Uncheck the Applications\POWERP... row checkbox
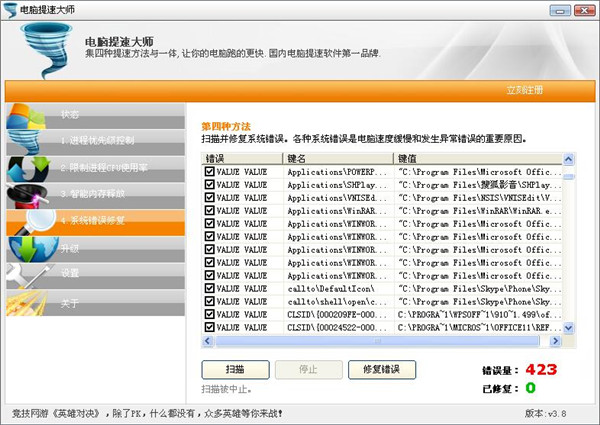The image size is (600, 425). point(209,171)
